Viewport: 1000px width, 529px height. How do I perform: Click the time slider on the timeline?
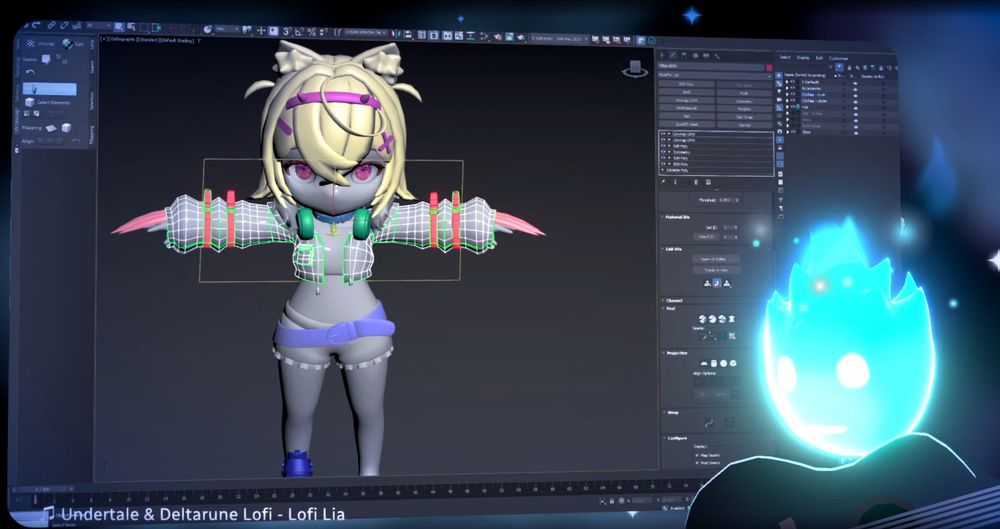(x=43, y=489)
